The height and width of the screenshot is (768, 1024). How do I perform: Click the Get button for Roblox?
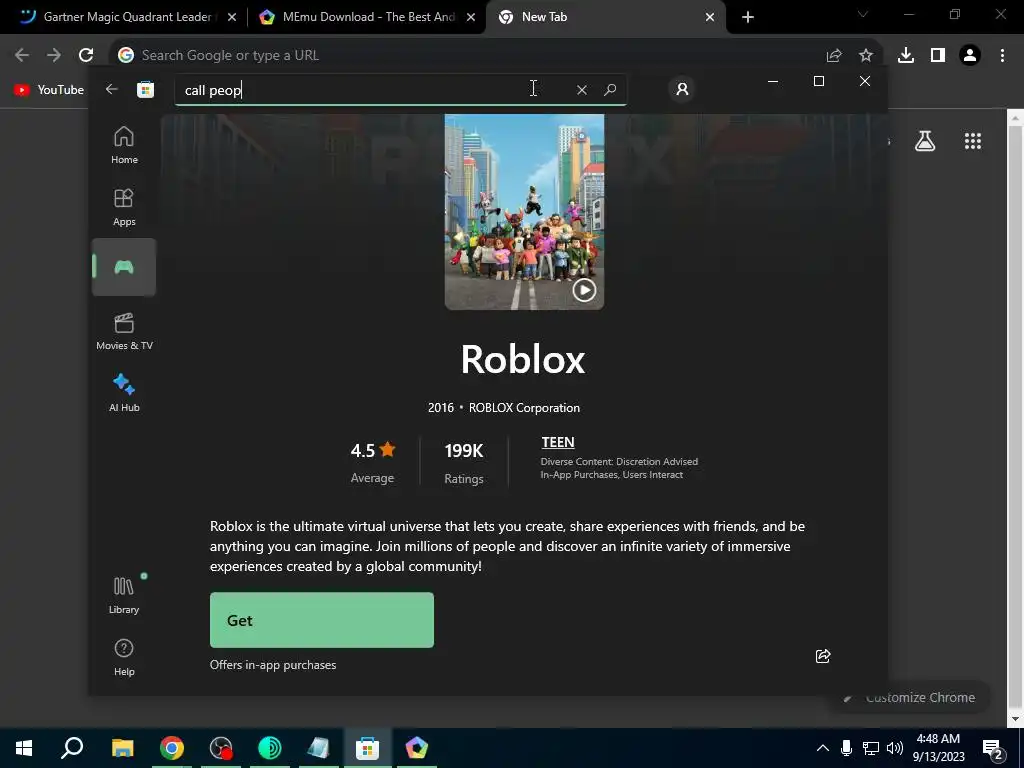pyautogui.click(x=322, y=620)
